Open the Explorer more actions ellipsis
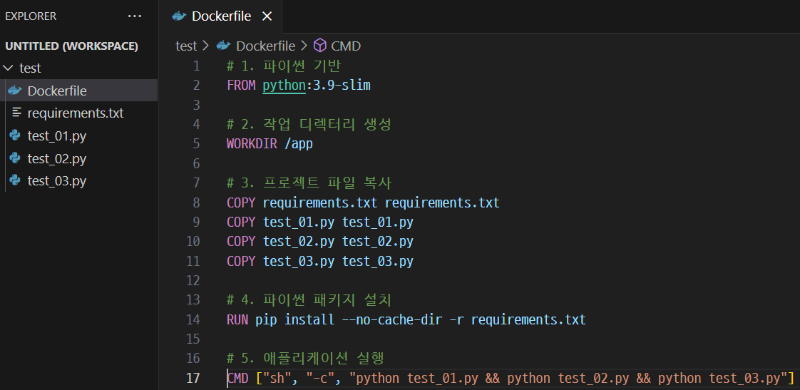Viewport: 800px width, 390px height. pos(135,16)
